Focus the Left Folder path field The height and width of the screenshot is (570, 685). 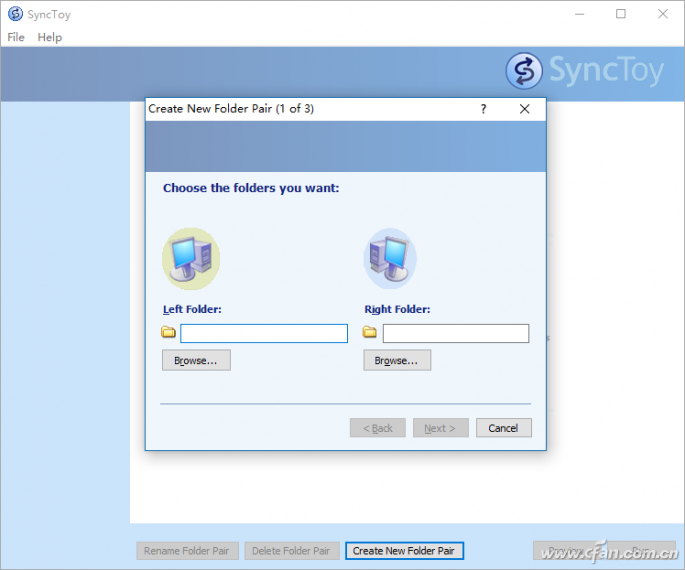click(x=264, y=333)
